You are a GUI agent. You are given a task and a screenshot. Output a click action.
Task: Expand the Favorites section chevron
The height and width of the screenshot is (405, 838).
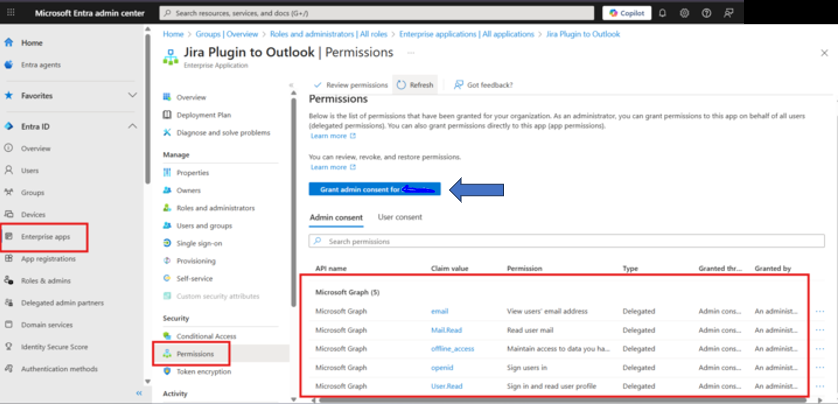(x=133, y=95)
